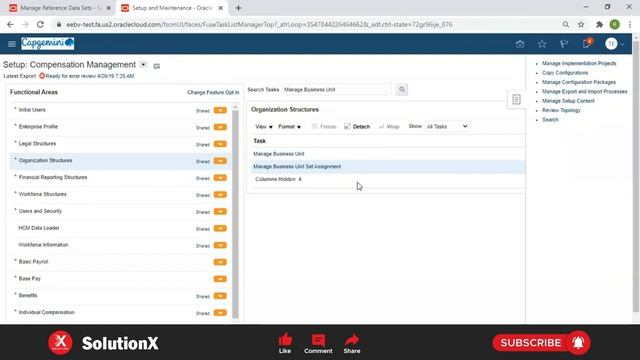This screenshot has width=640, height=360.
Task: Open the Format menu
Action: pyautogui.click(x=289, y=127)
